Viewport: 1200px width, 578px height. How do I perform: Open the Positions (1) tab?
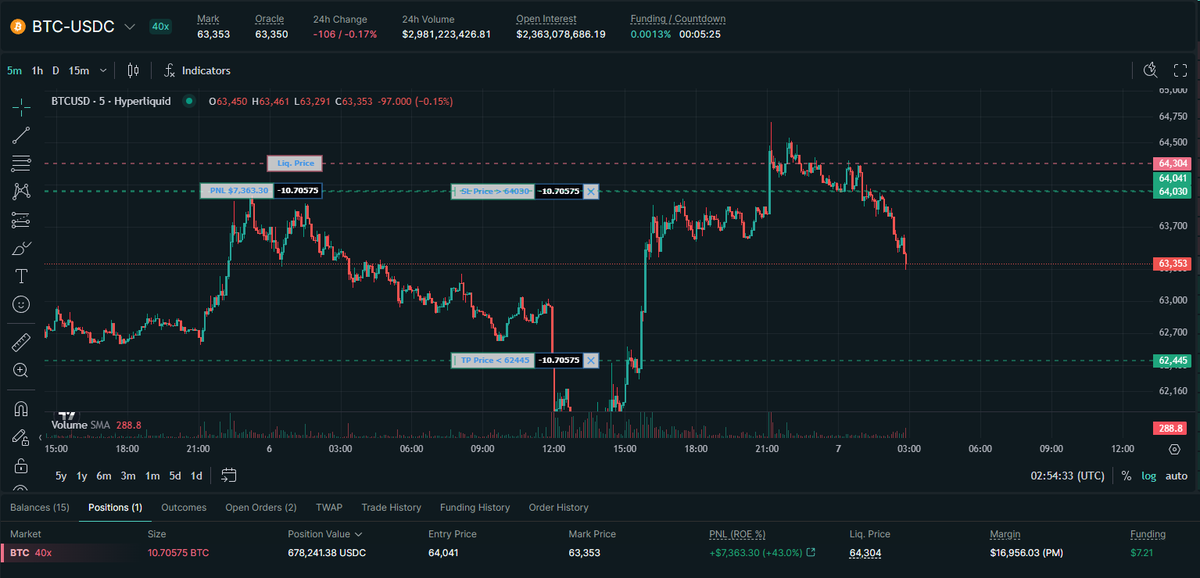click(x=115, y=507)
